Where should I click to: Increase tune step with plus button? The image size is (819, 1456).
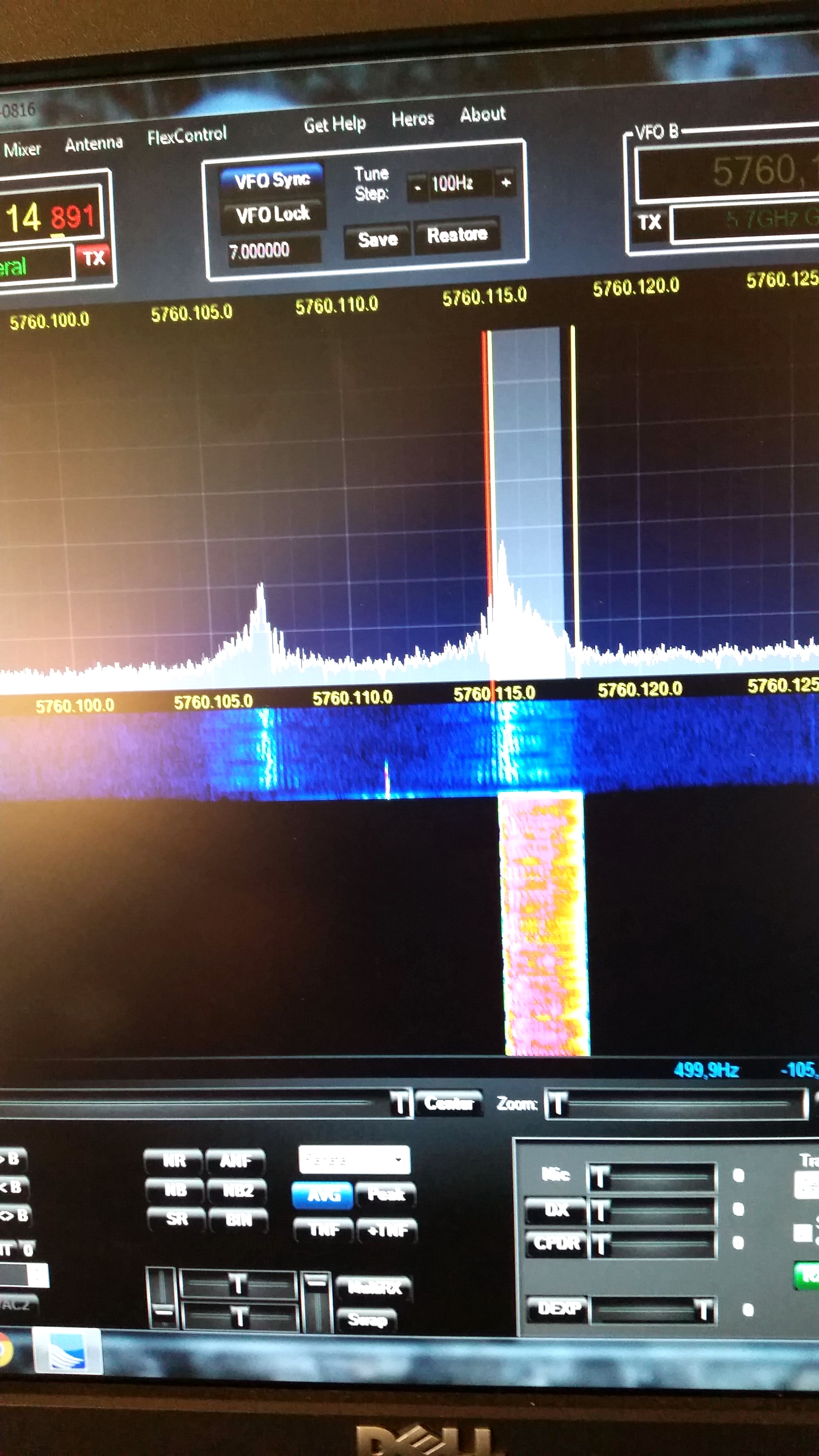click(x=505, y=182)
